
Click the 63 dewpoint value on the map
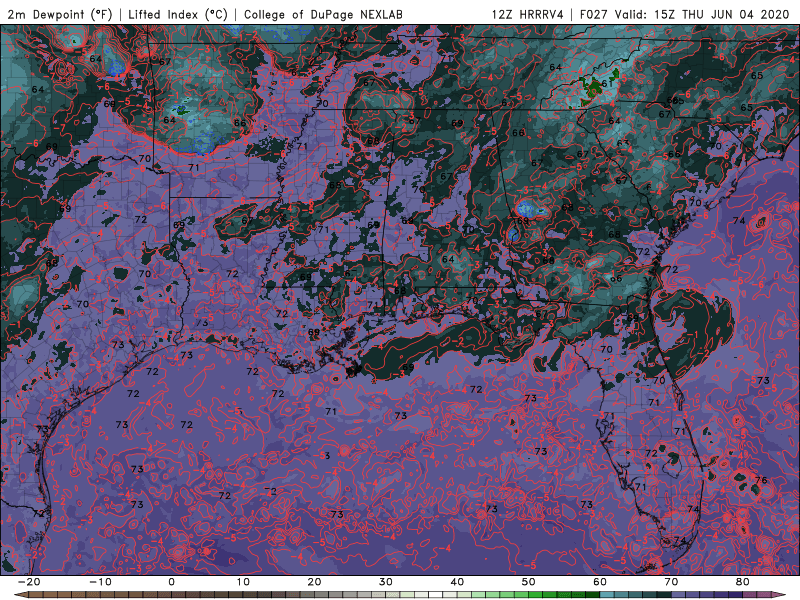[x=622, y=143]
